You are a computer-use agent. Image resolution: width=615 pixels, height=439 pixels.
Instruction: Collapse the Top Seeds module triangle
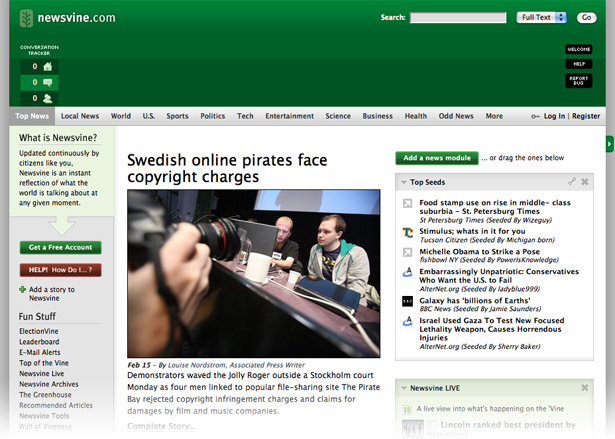click(x=403, y=182)
